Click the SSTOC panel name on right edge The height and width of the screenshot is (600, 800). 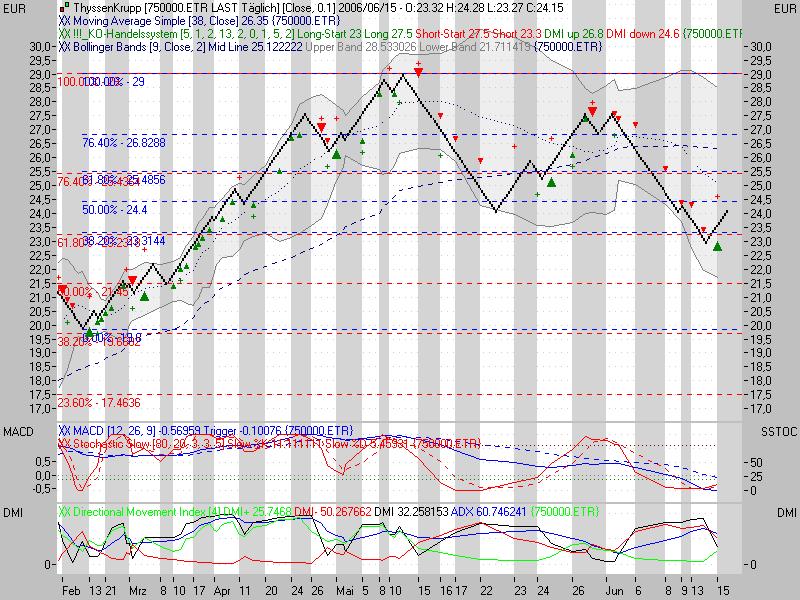(x=779, y=432)
